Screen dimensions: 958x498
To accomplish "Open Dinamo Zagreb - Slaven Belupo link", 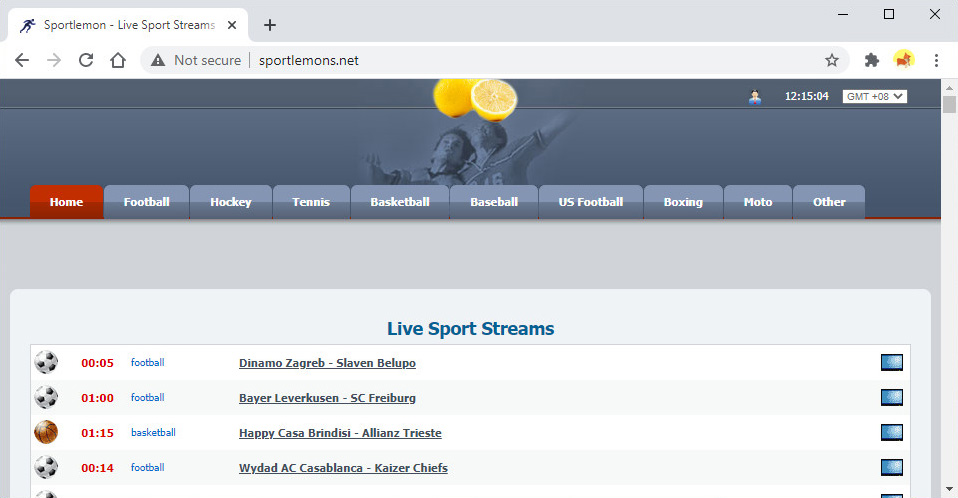I will (x=327, y=363).
